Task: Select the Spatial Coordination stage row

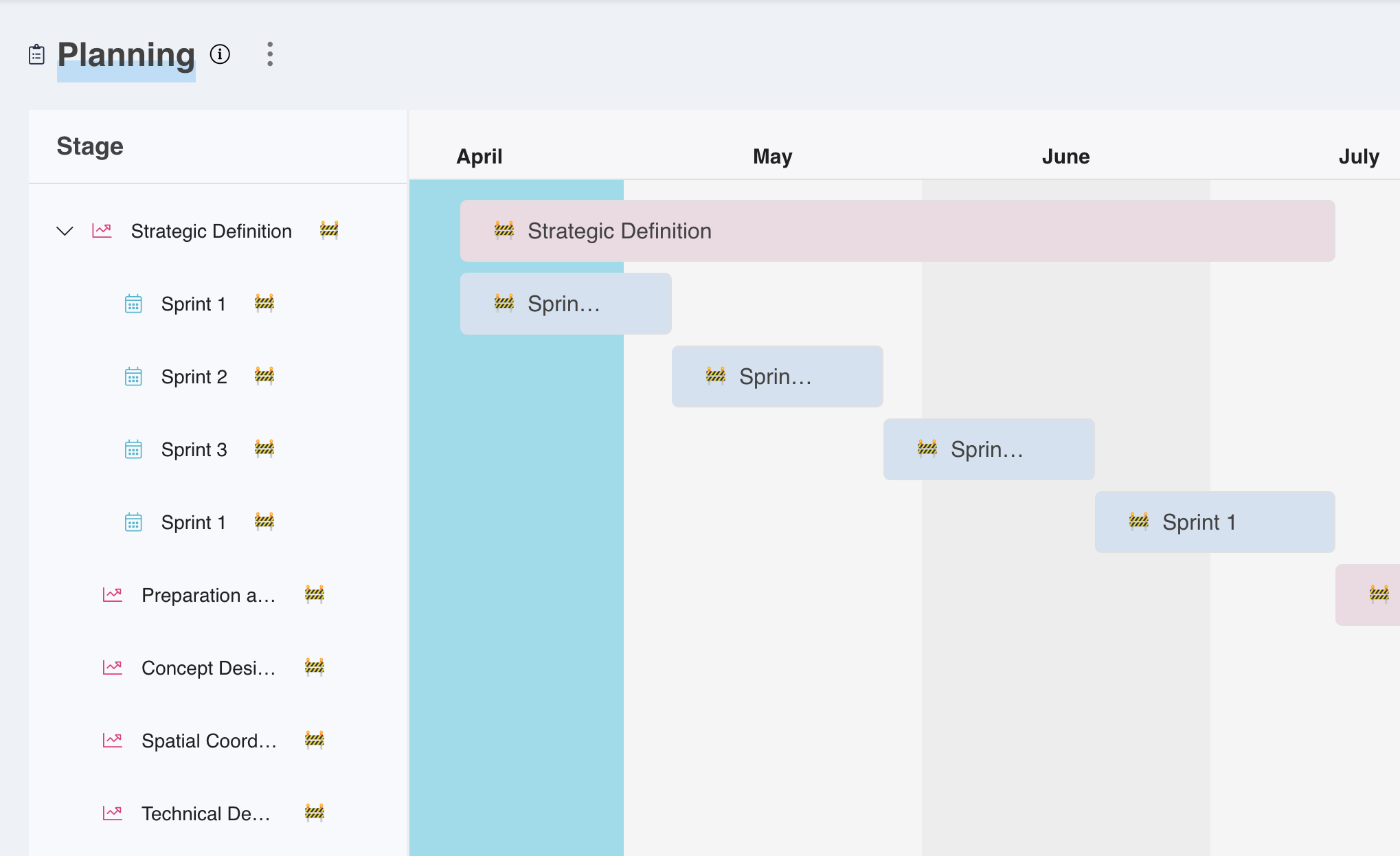Action: (209, 741)
